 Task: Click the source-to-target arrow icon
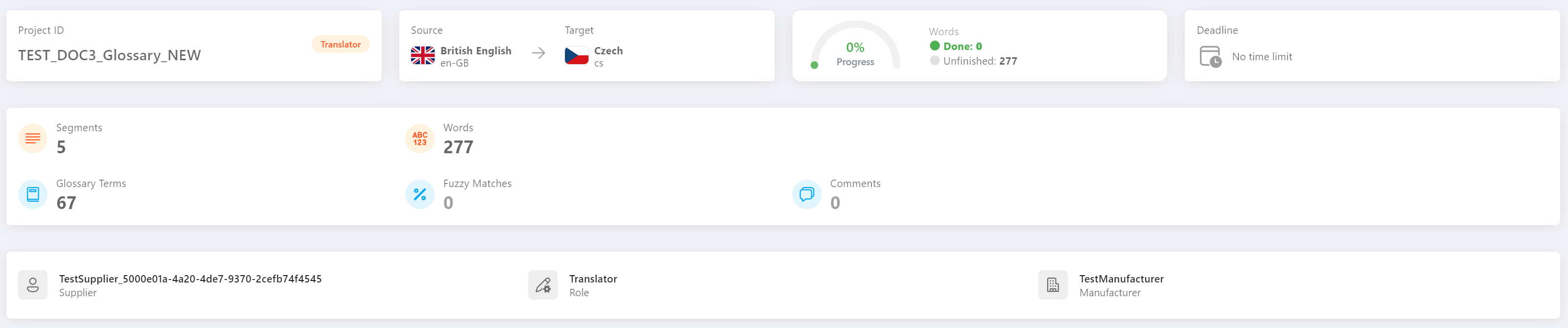pos(538,53)
